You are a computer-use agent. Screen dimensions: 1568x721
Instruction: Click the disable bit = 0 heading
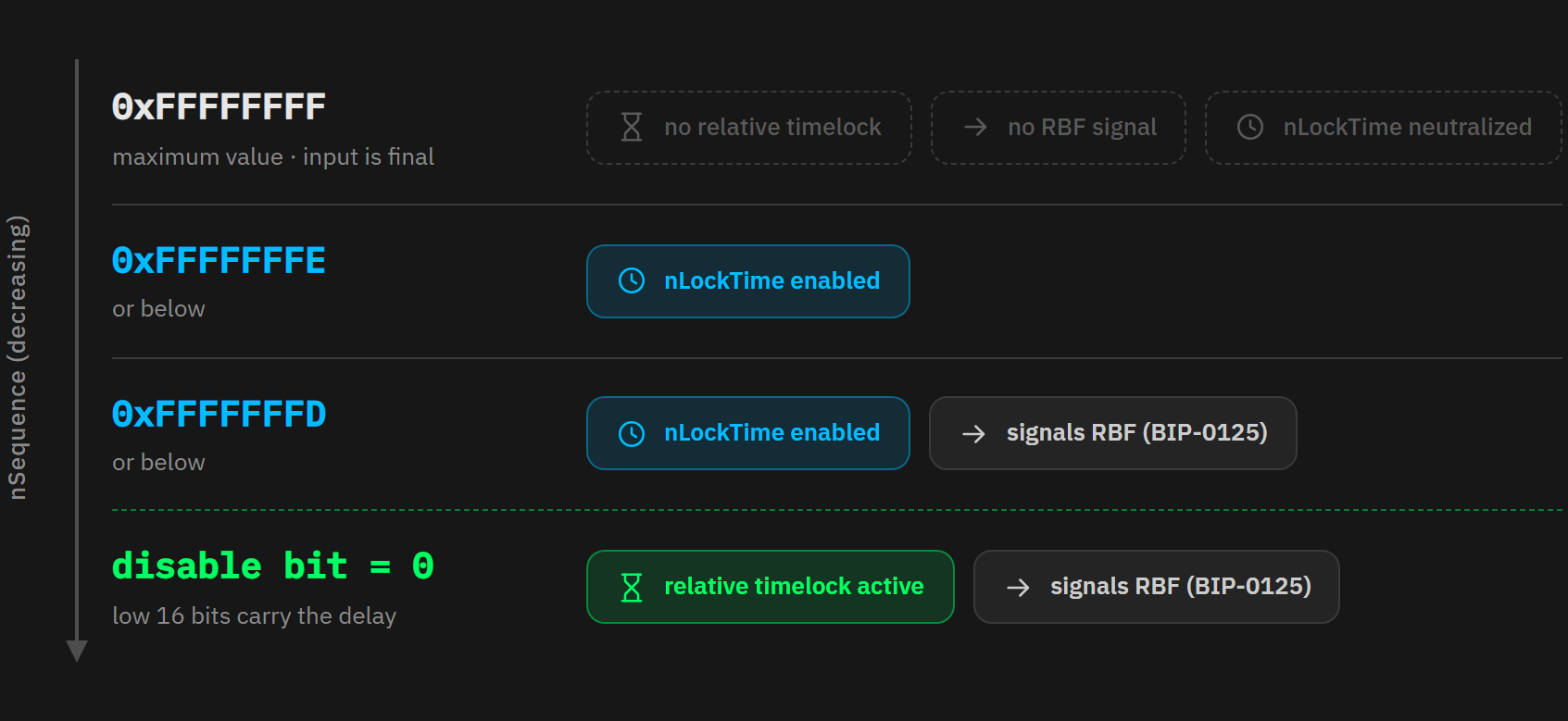pyautogui.click(x=273, y=566)
